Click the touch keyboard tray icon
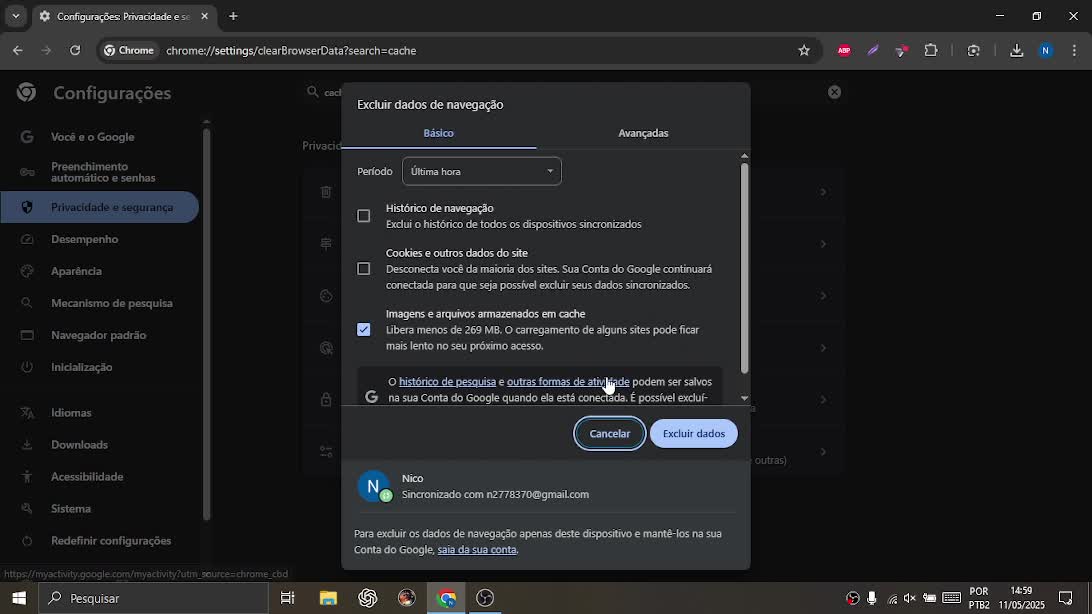 click(x=951, y=598)
